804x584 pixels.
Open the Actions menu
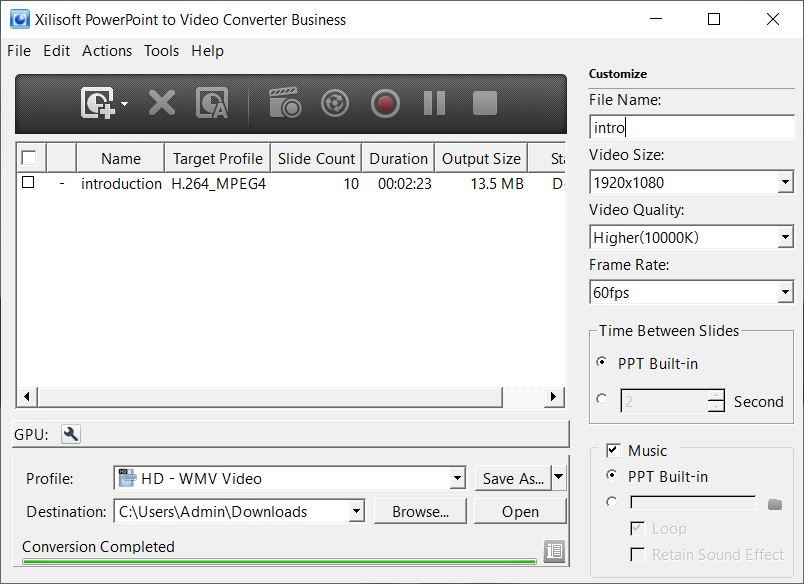107,51
